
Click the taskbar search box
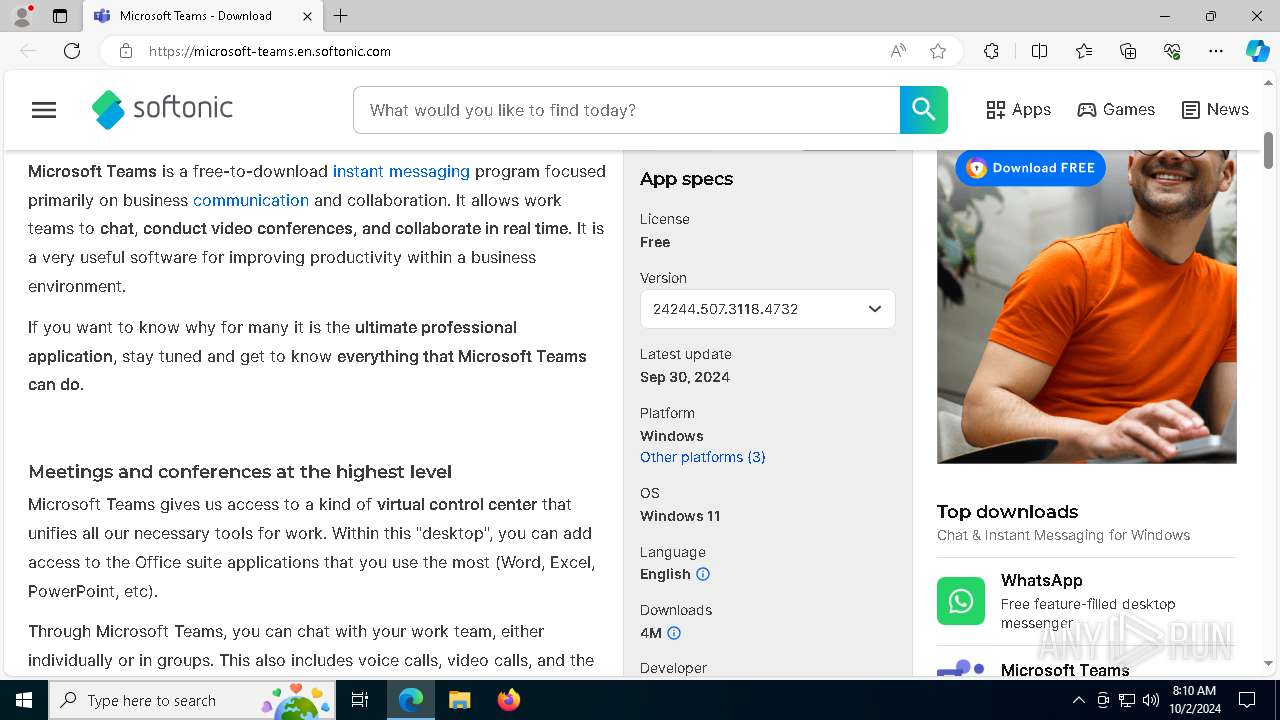point(192,700)
